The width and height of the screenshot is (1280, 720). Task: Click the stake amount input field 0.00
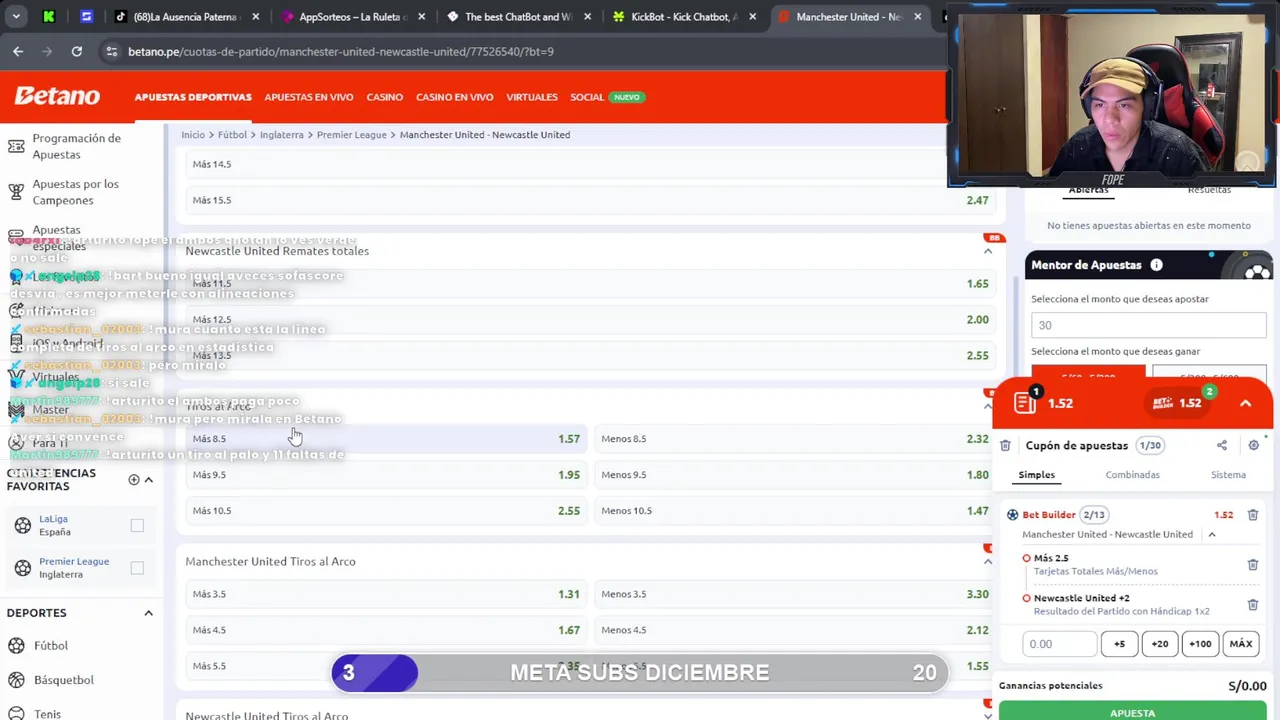pyautogui.click(x=1059, y=644)
